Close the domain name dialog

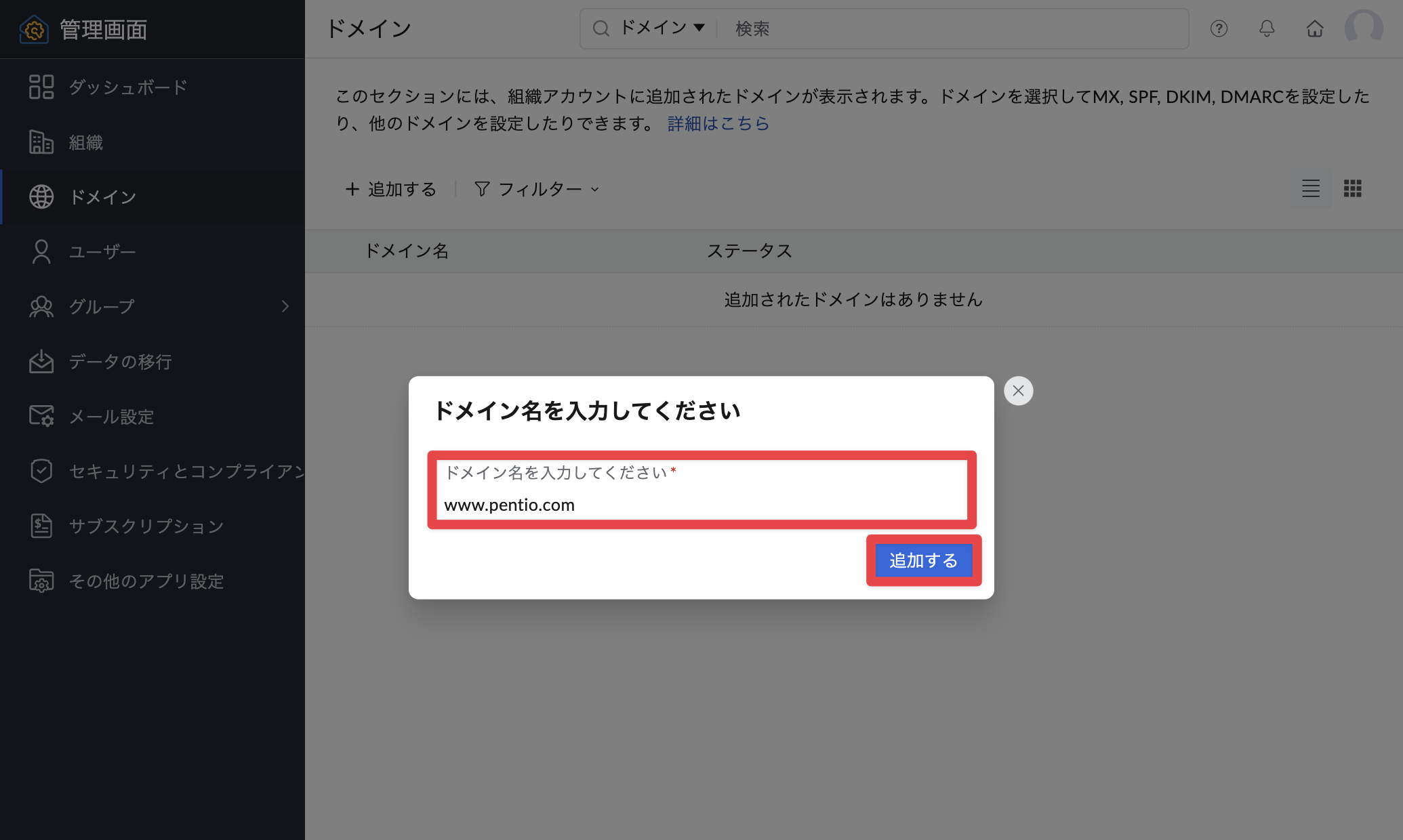tap(1018, 391)
